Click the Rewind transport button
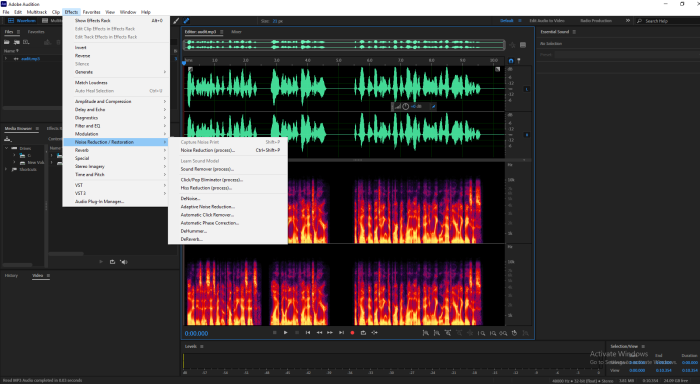This screenshot has height=384, width=700. tap(319, 333)
